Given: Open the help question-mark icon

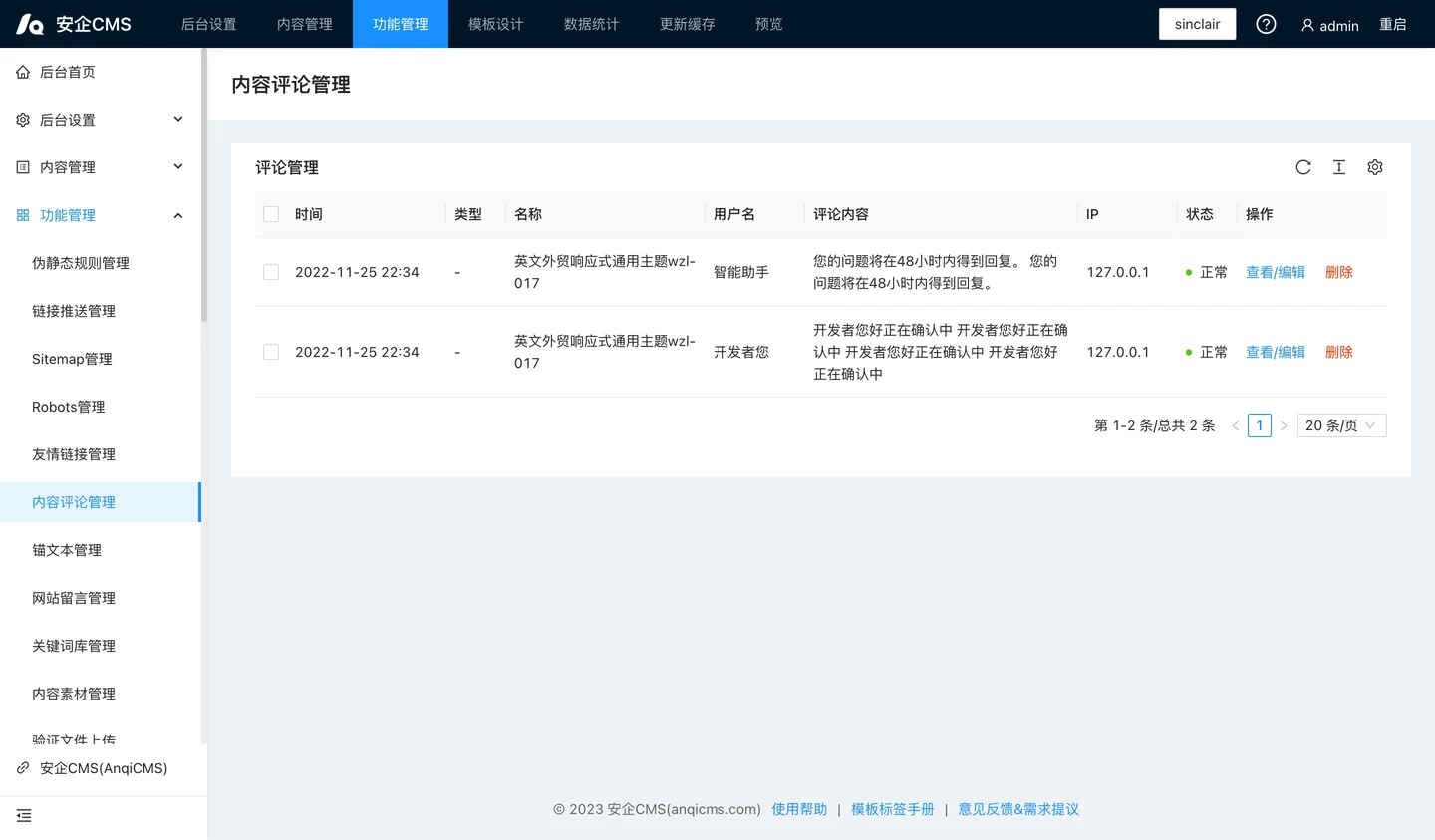Looking at the screenshot, I should coord(1266,24).
